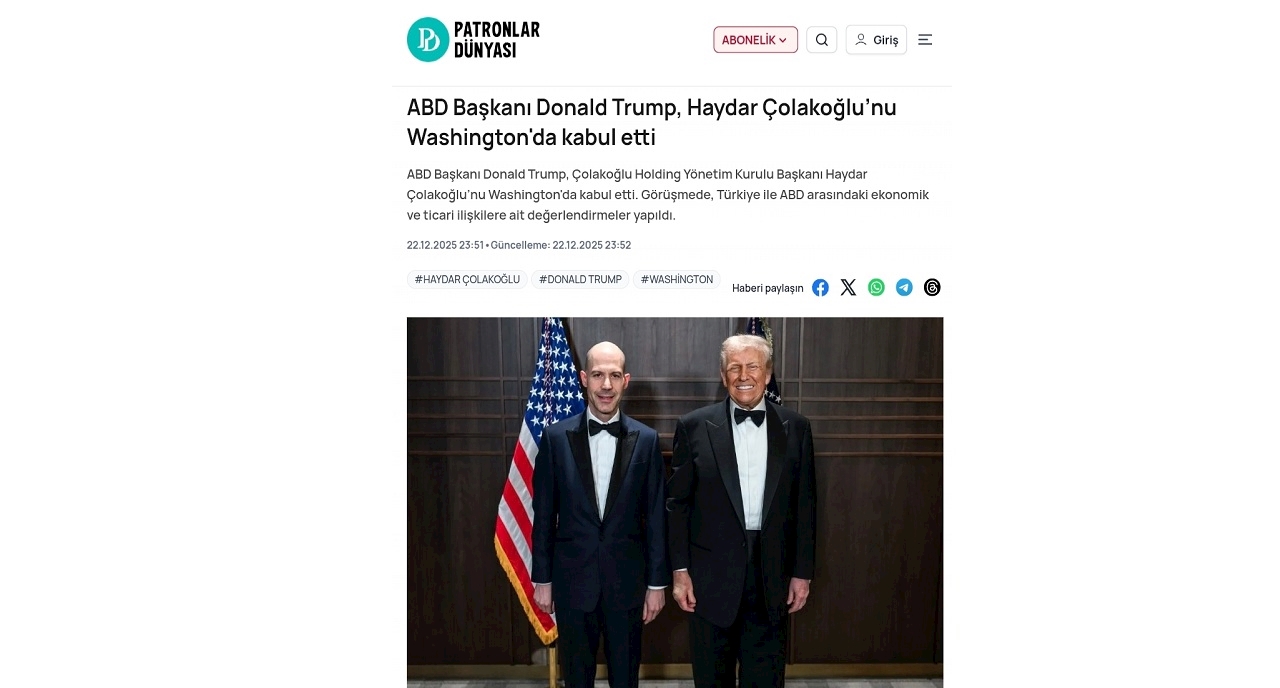Click the Giriş login button
This screenshot has height=688, width=1280.
[876, 40]
